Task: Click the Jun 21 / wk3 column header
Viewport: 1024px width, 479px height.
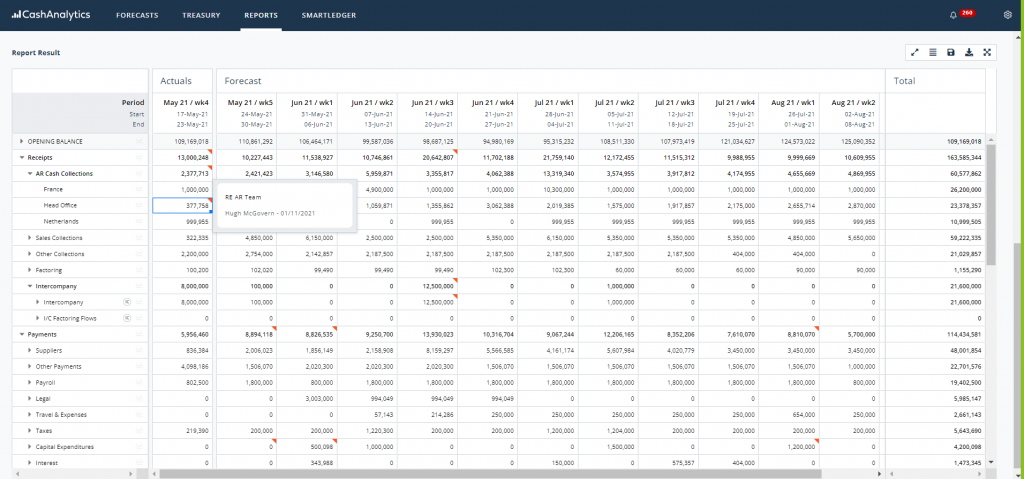Action: coord(428,113)
